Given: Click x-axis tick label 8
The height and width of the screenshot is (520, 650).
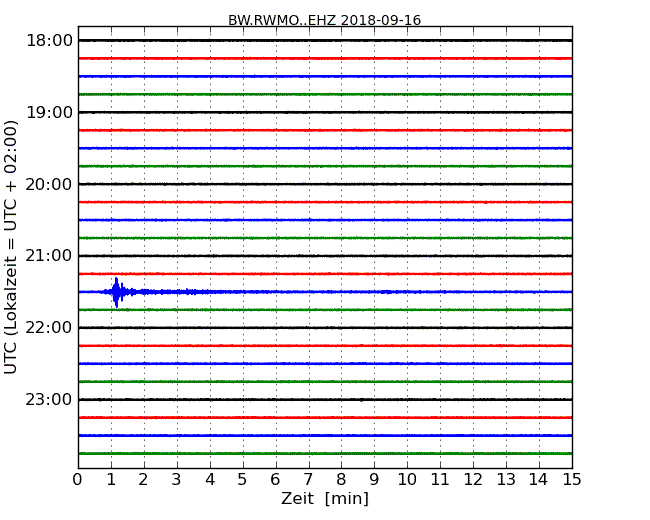Looking at the screenshot, I should tap(342, 480).
